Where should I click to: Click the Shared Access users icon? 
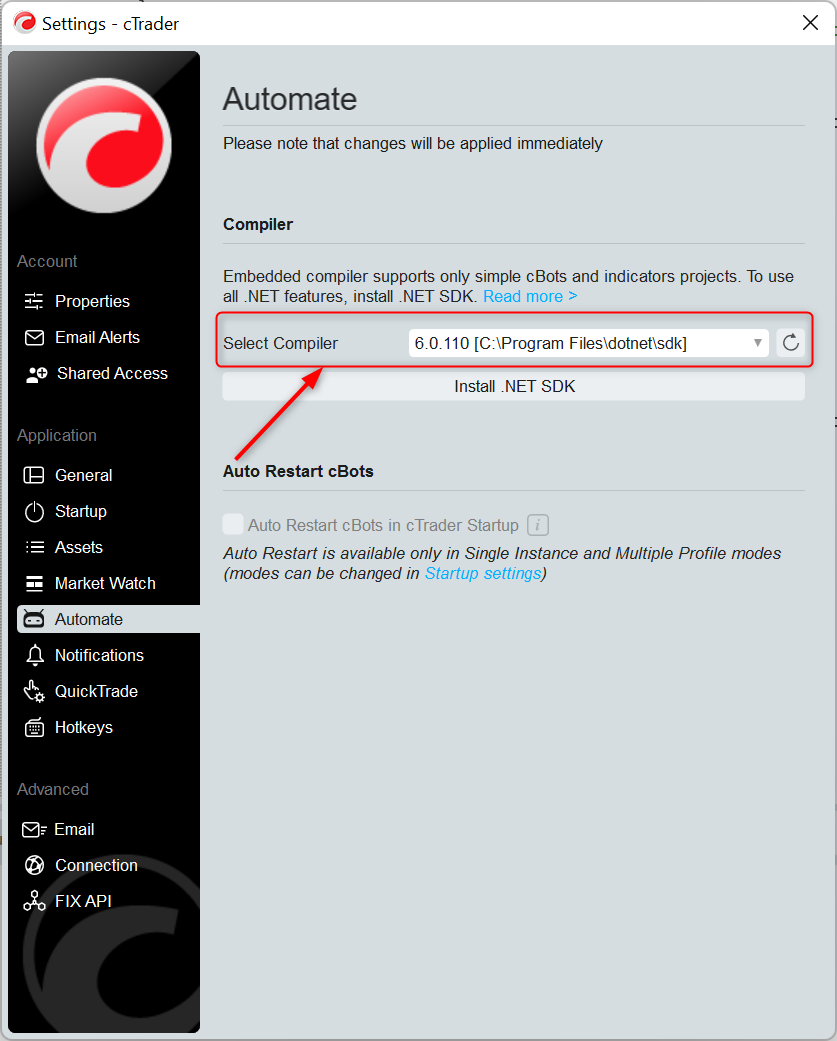click(36, 374)
